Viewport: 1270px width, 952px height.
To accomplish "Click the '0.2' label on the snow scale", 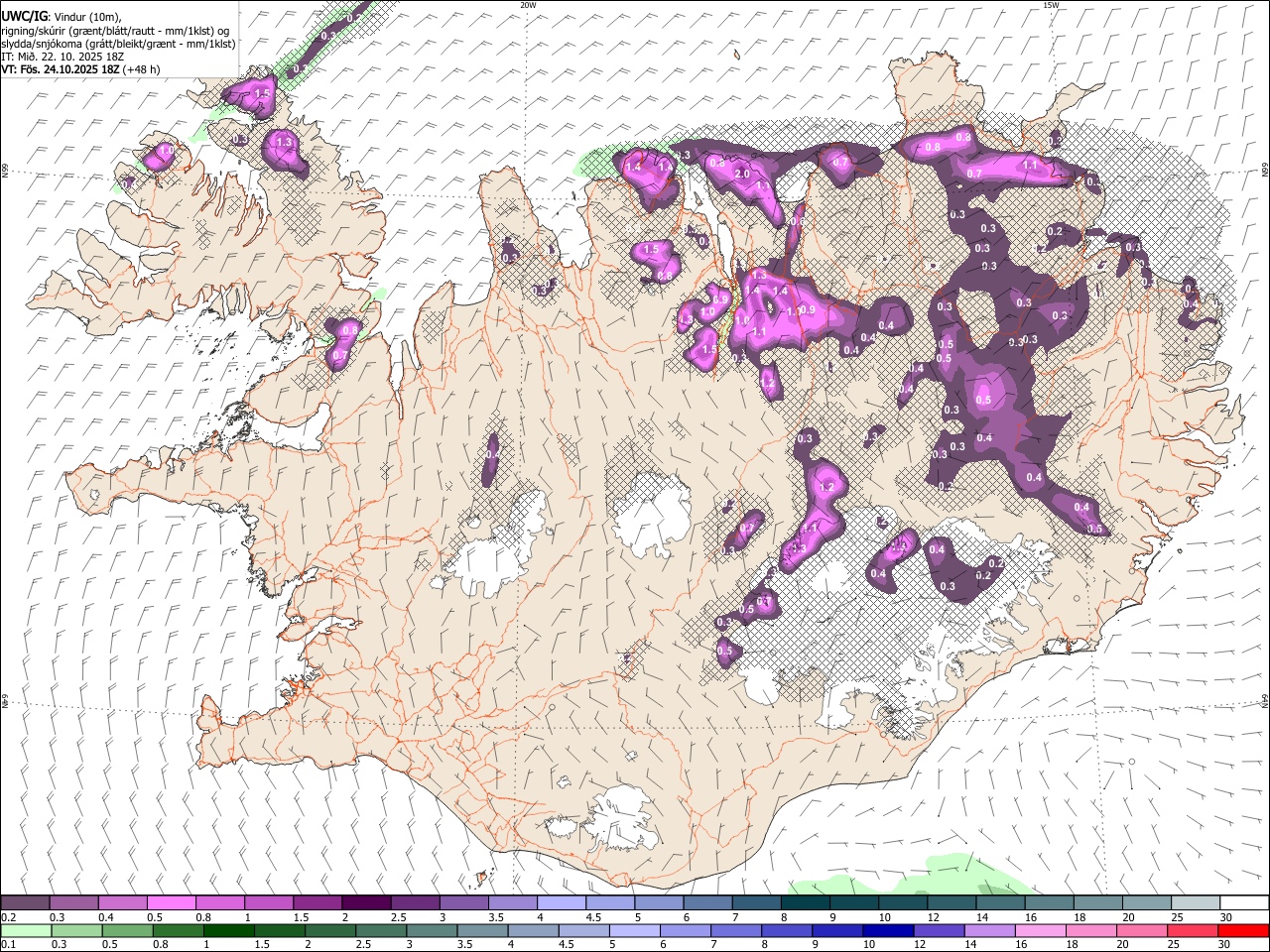I will pos(9,917).
